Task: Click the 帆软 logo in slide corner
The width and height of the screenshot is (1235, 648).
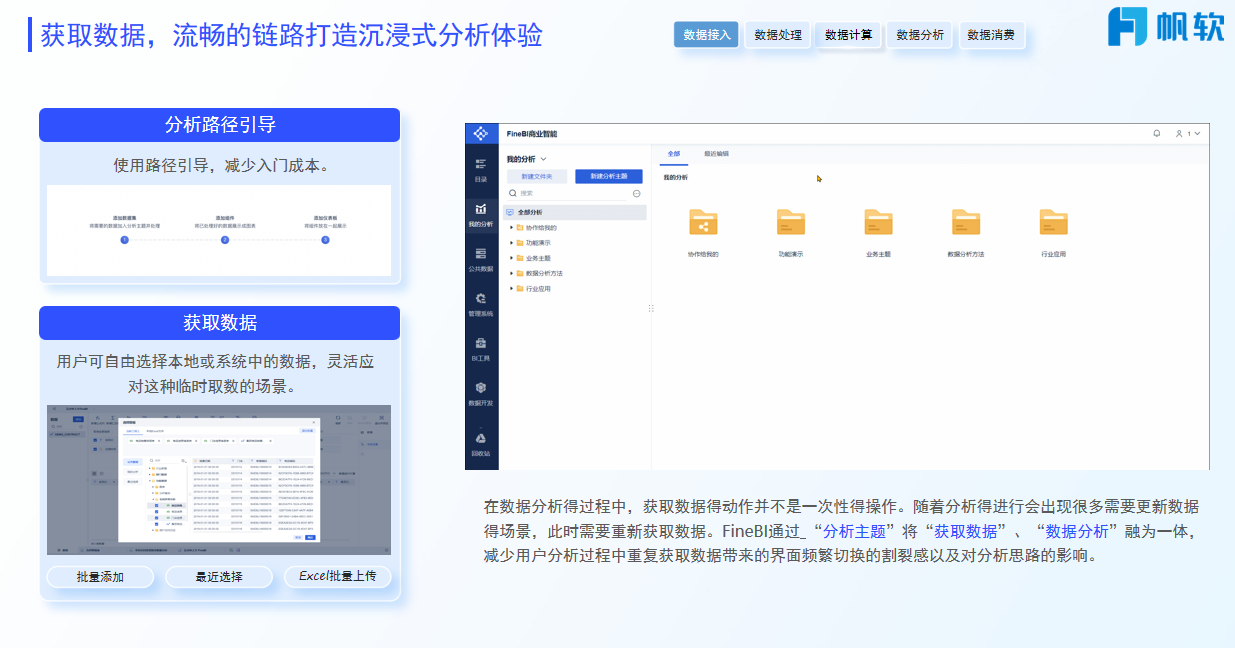Action: 1165,26
